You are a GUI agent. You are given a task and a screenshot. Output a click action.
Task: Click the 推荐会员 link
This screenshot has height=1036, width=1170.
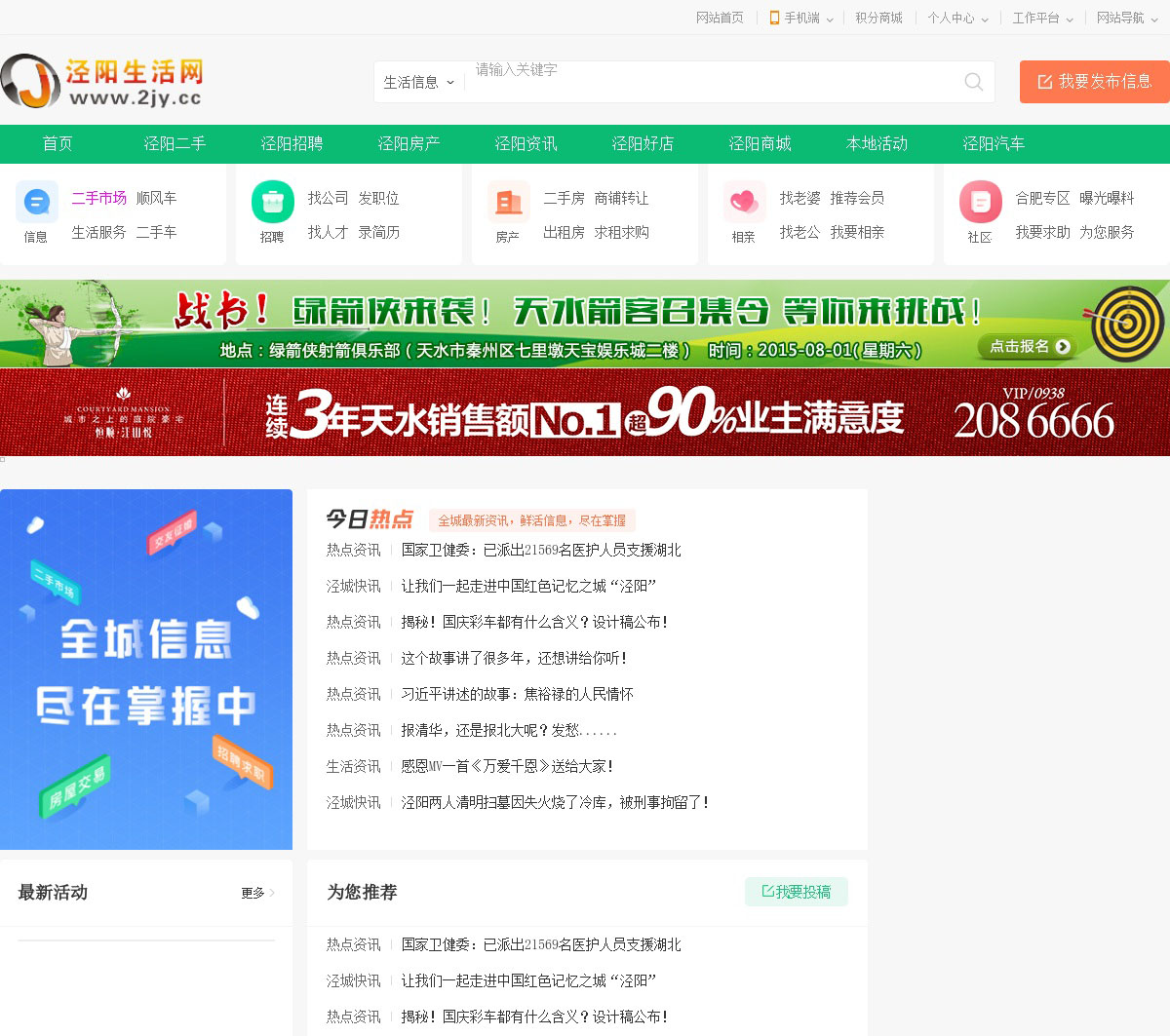(x=857, y=198)
